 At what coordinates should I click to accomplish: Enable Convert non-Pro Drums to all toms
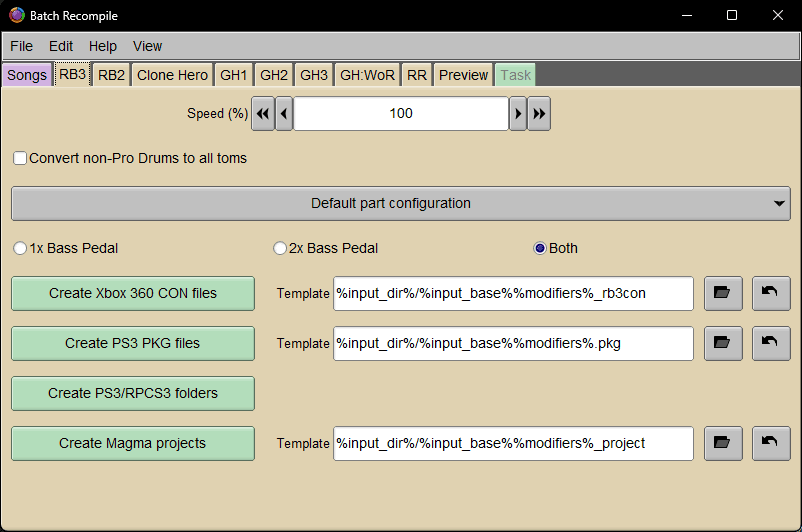(x=20, y=158)
